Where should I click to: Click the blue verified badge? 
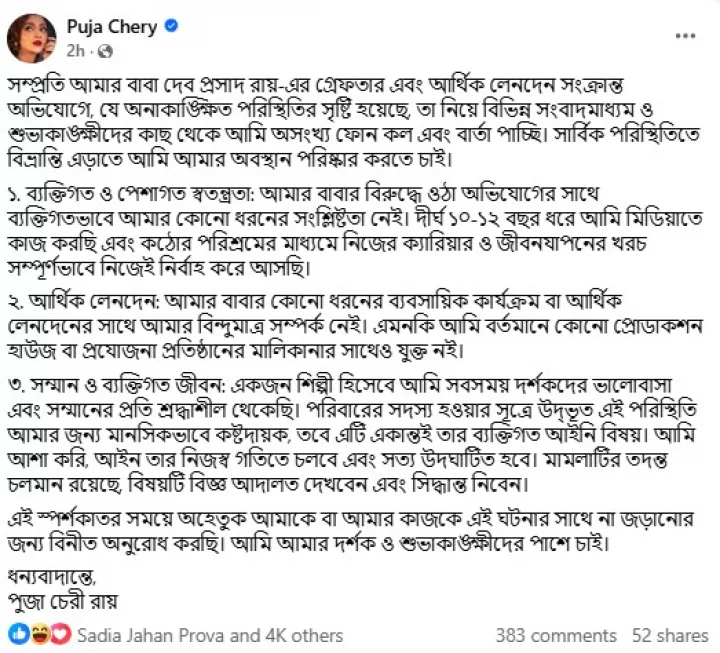pyautogui.click(x=171, y=27)
